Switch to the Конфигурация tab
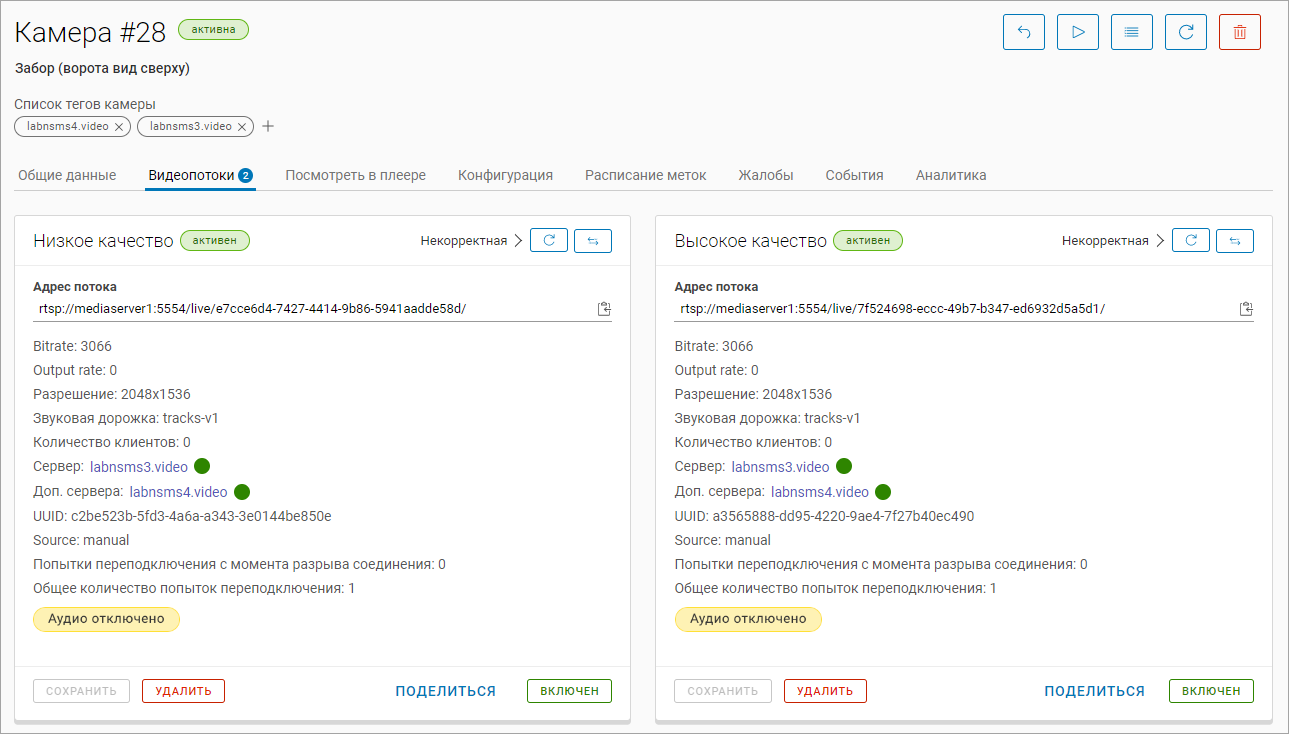The width and height of the screenshot is (1289, 734). pyautogui.click(x=505, y=175)
